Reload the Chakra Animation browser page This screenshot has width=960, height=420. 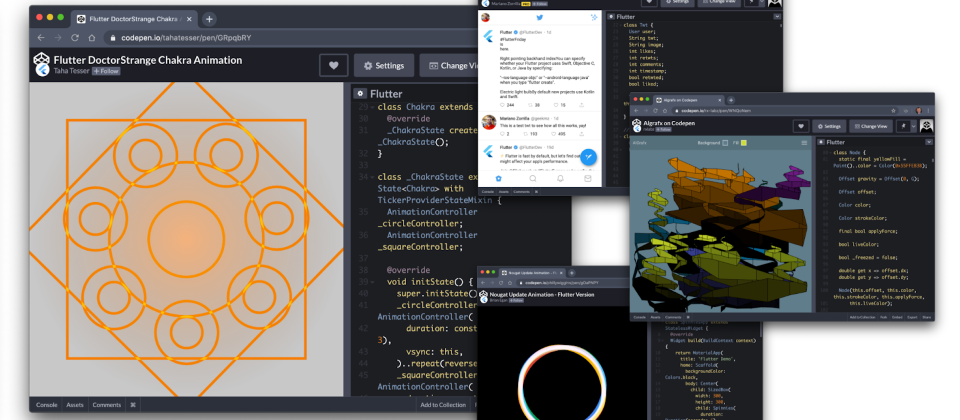coord(75,37)
